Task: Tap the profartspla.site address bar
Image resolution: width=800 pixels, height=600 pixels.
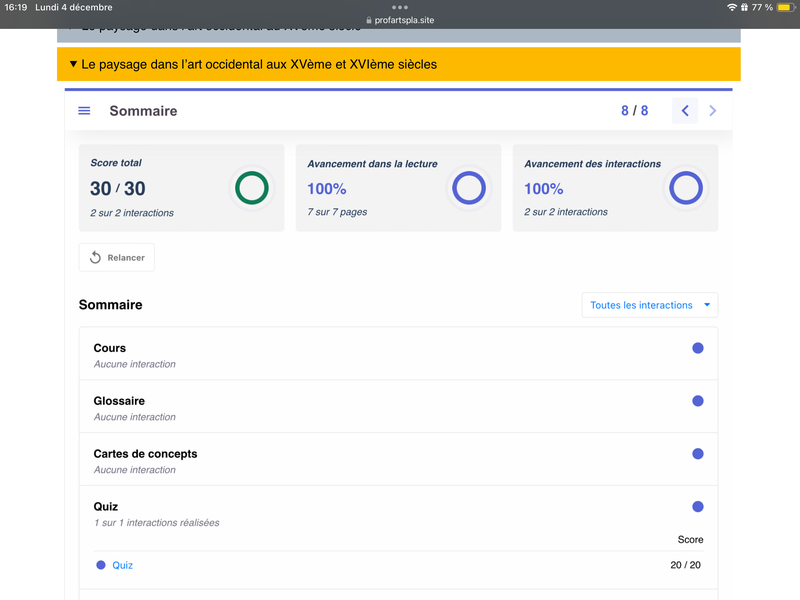Action: pos(400,20)
